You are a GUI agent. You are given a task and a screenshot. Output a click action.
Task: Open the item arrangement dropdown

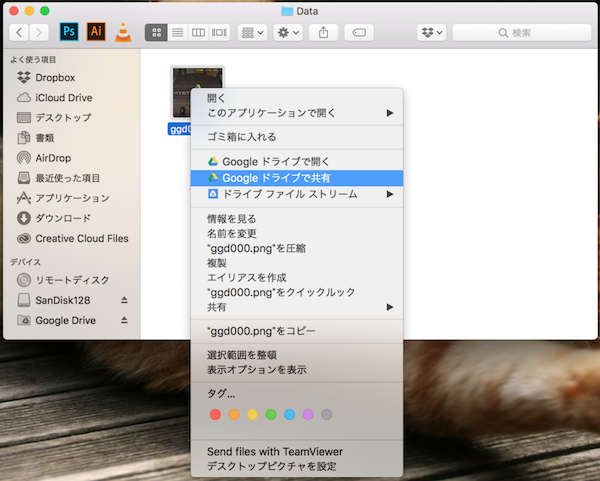253,33
